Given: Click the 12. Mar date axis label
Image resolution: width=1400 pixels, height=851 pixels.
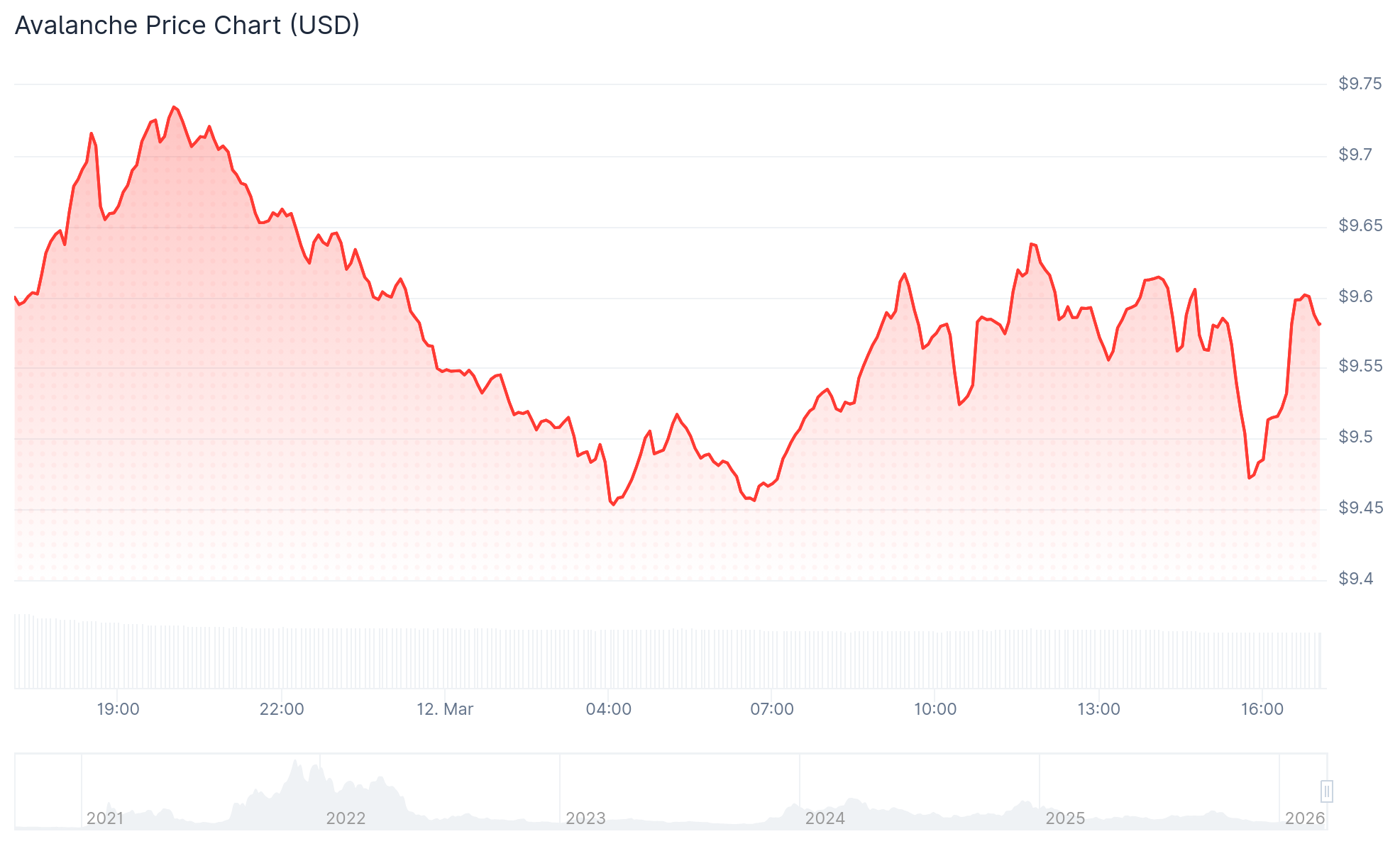Looking at the screenshot, I should coord(445,709).
